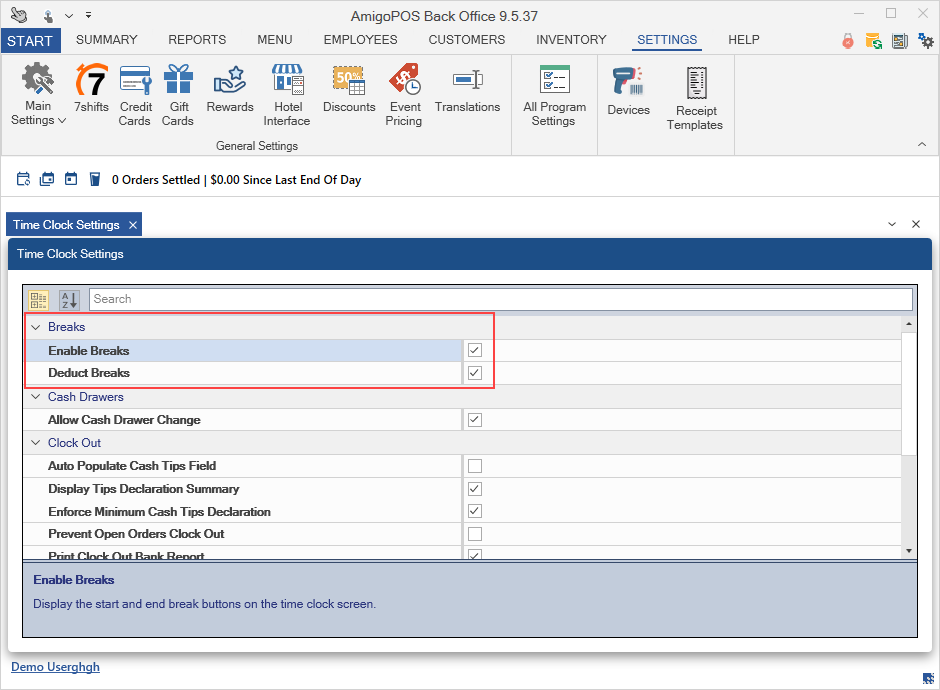Switch to the MENU tab

[275, 40]
